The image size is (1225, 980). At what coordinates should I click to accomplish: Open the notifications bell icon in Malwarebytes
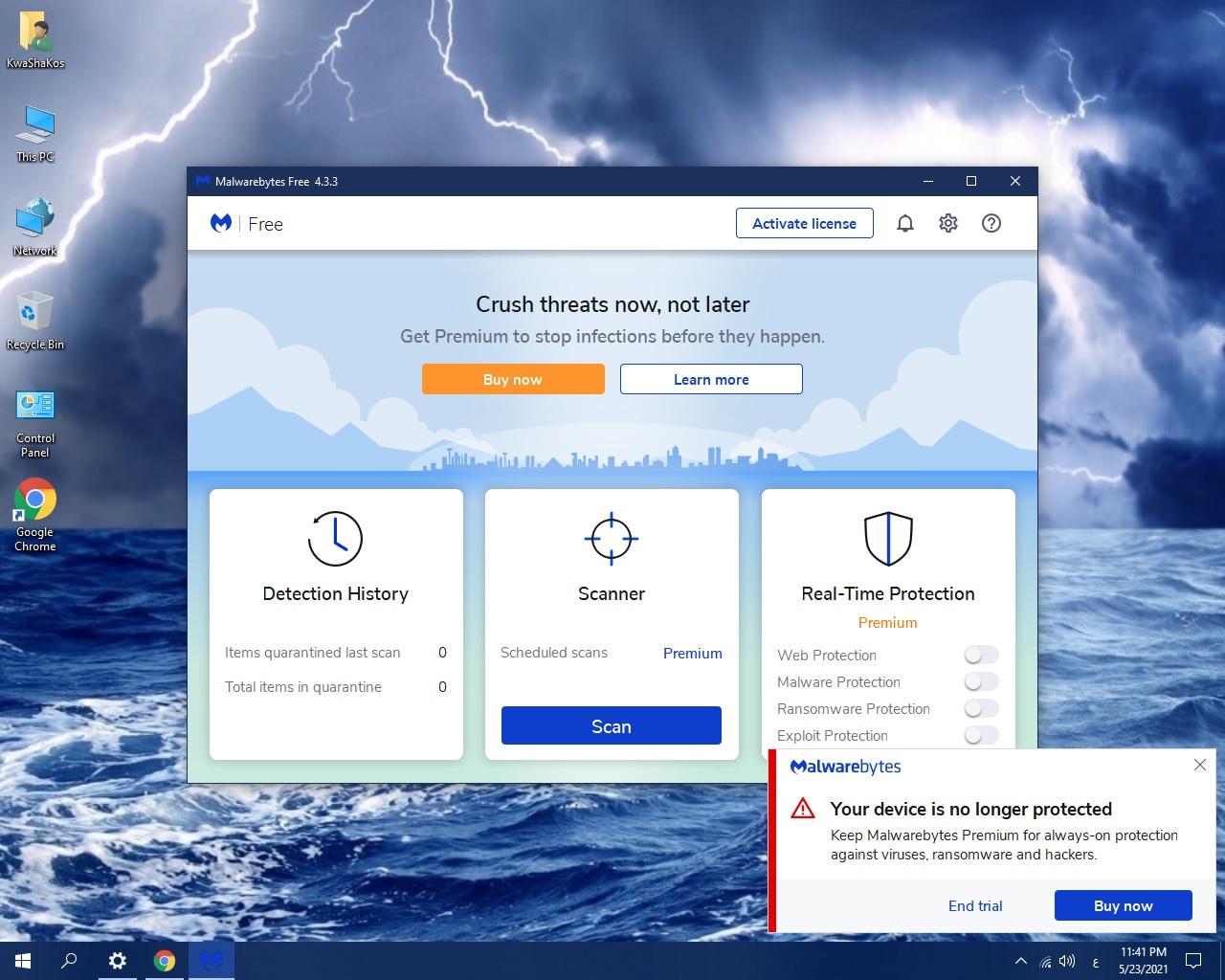click(905, 223)
